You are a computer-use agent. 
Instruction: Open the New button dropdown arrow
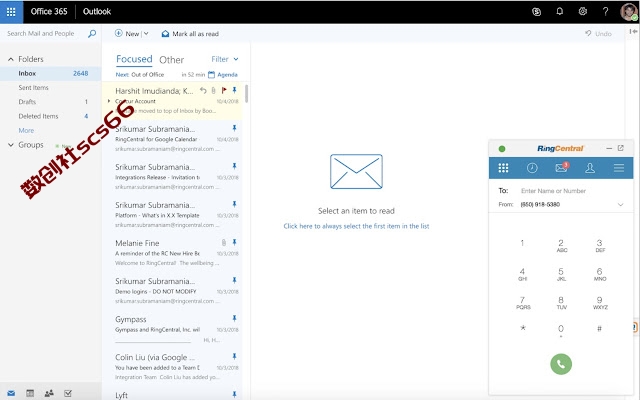pos(146,33)
